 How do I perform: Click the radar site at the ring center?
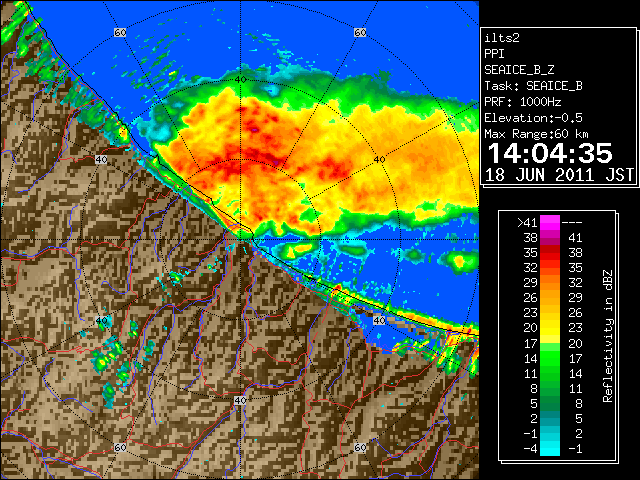pyautogui.click(x=240, y=240)
